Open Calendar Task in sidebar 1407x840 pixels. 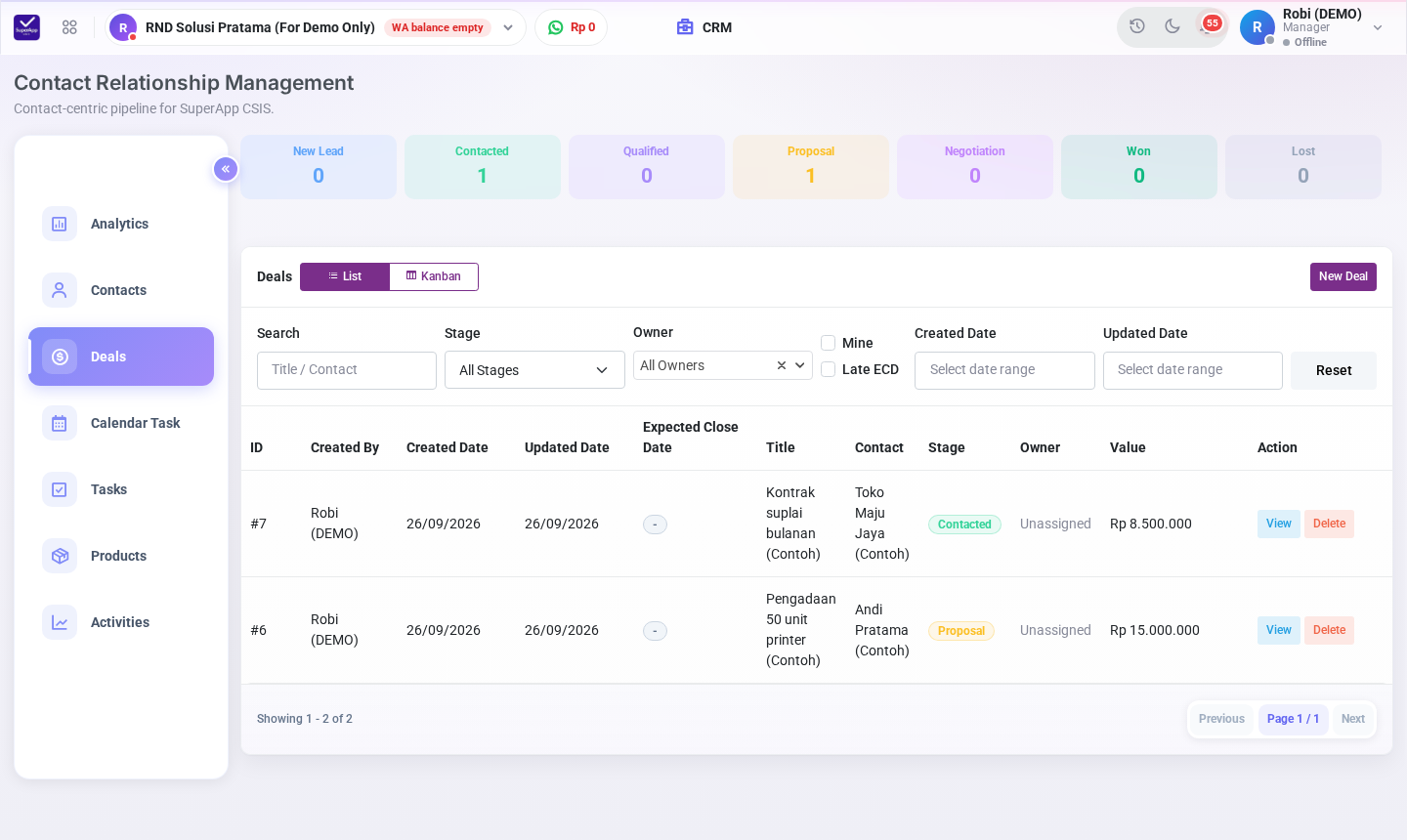coord(121,423)
